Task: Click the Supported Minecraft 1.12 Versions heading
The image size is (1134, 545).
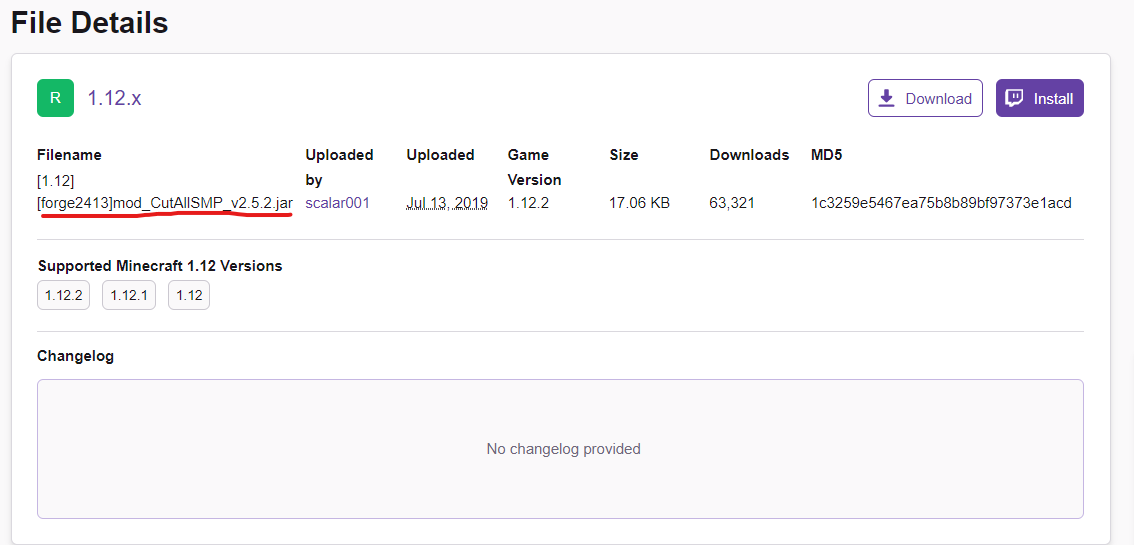Action: 160,266
